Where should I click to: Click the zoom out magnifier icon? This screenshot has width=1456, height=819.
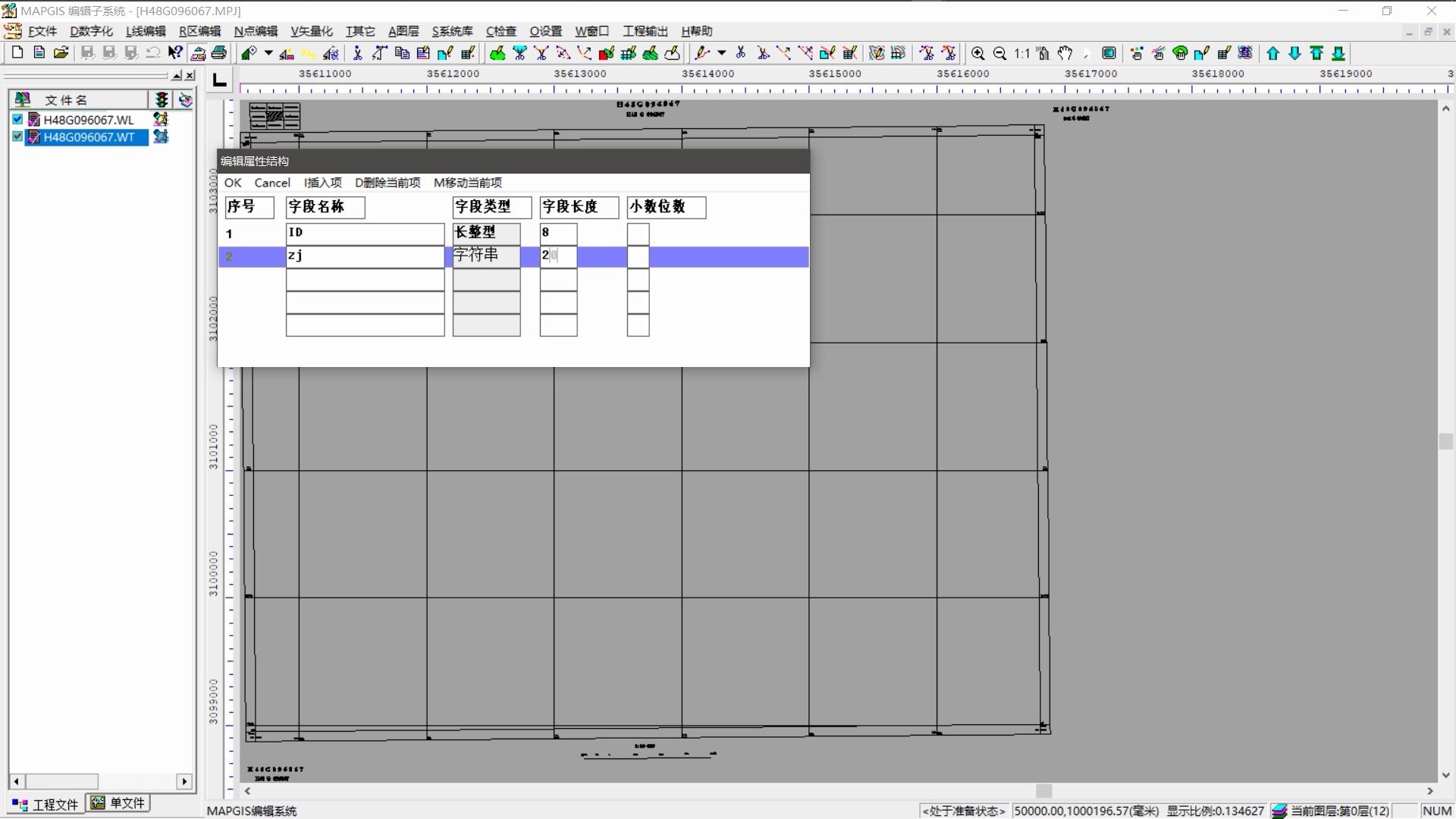pos(1000,53)
